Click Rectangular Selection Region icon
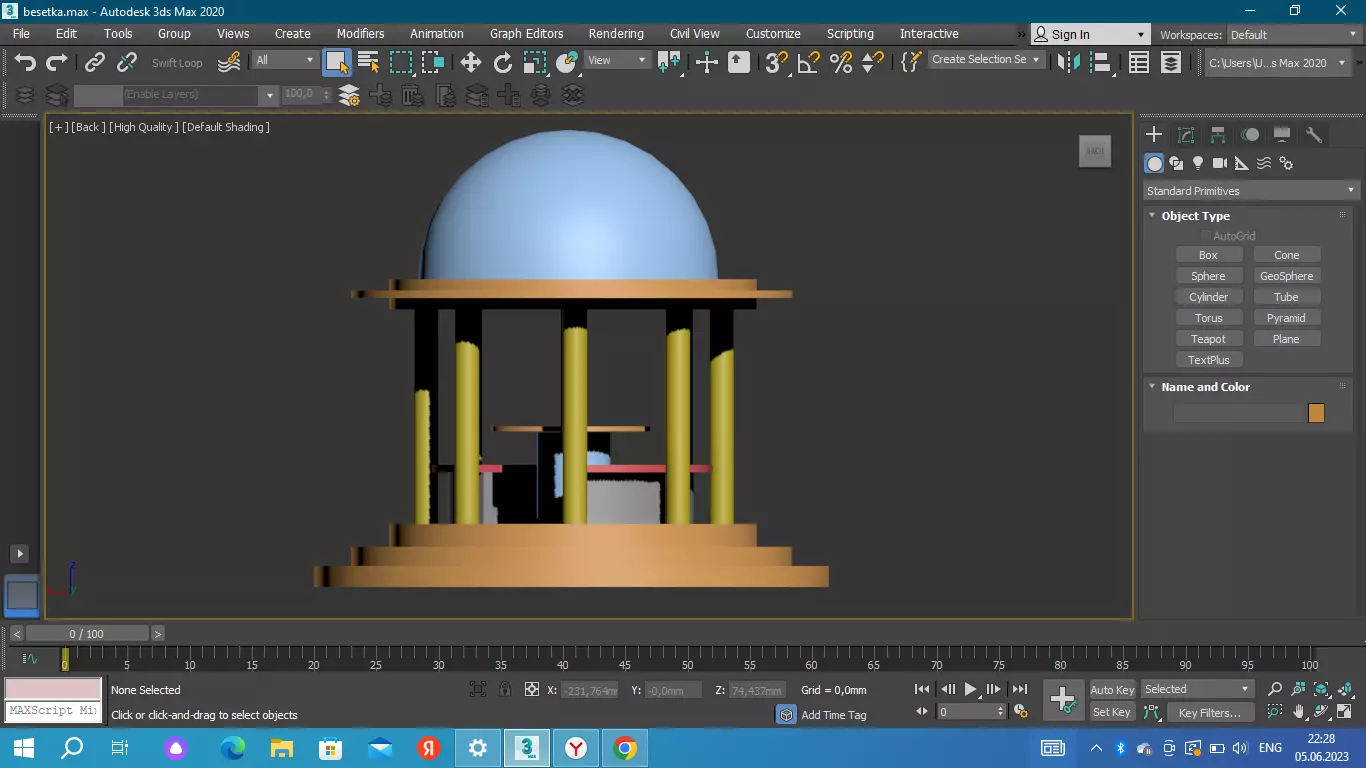1366x768 pixels. click(x=401, y=62)
